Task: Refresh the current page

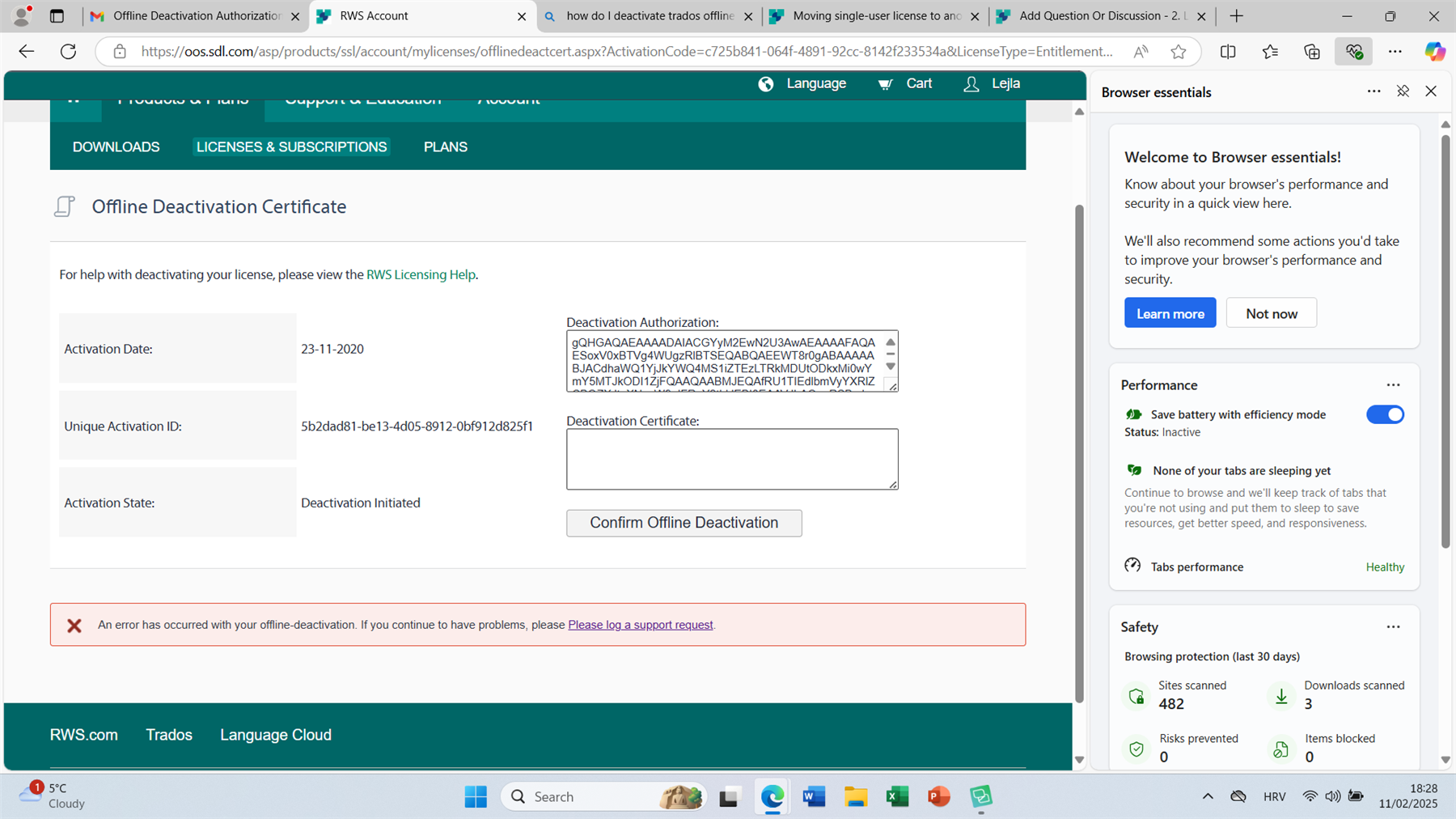Action: (x=69, y=52)
